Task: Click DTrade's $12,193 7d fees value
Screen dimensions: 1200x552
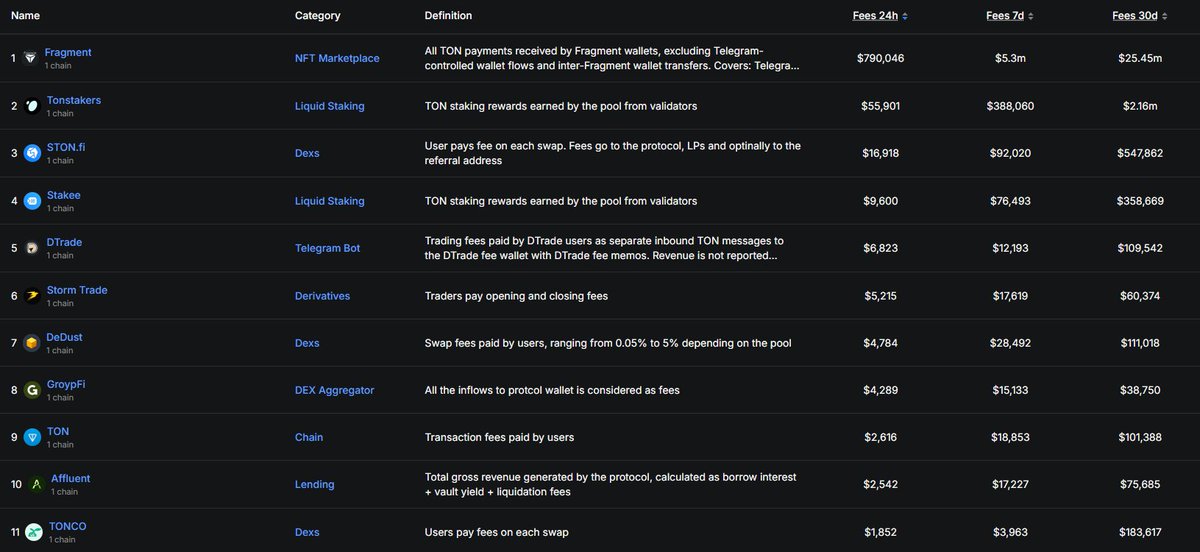Action: pos(1009,248)
